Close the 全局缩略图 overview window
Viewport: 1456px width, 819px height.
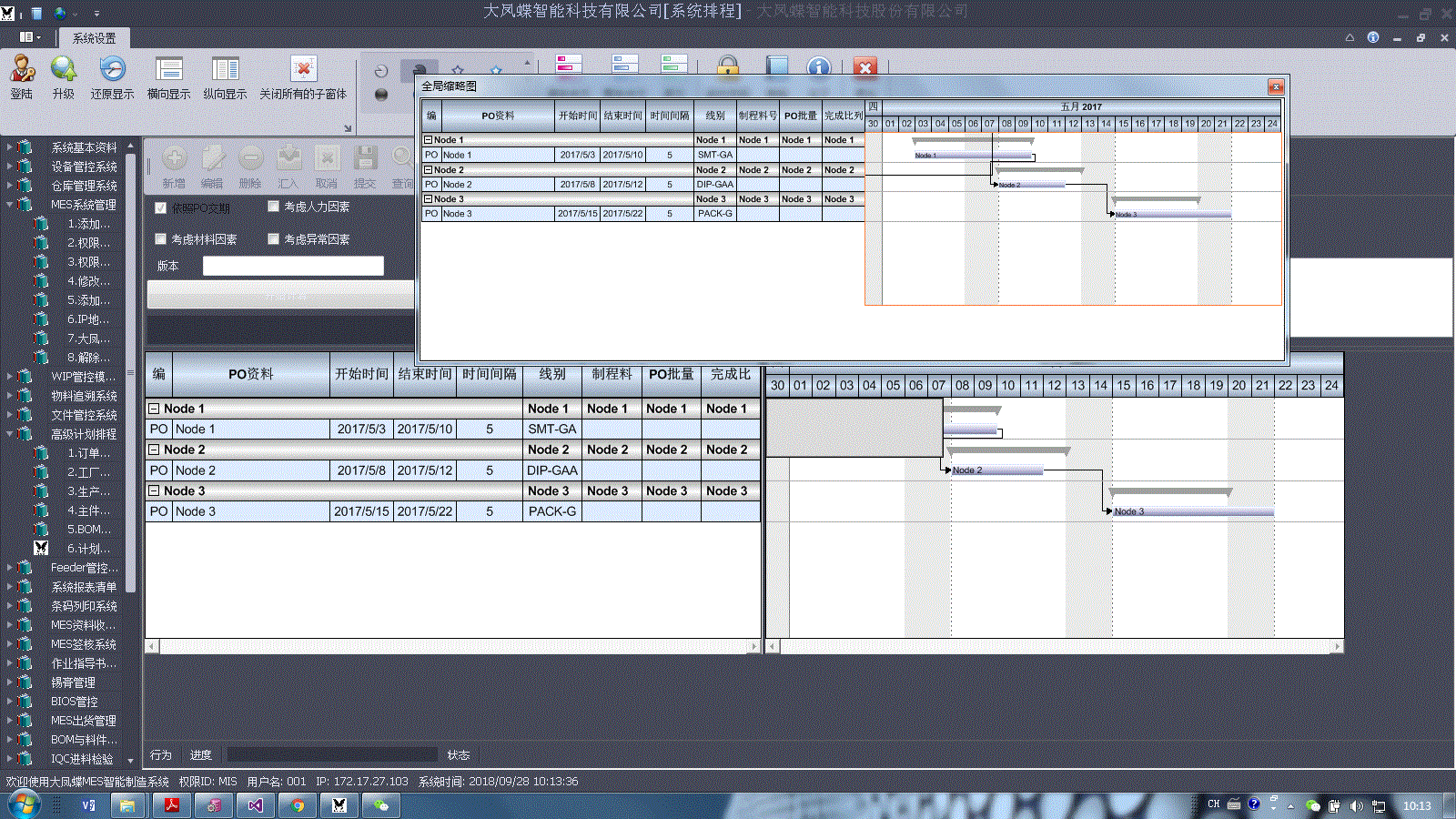[x=1276, y=86]
